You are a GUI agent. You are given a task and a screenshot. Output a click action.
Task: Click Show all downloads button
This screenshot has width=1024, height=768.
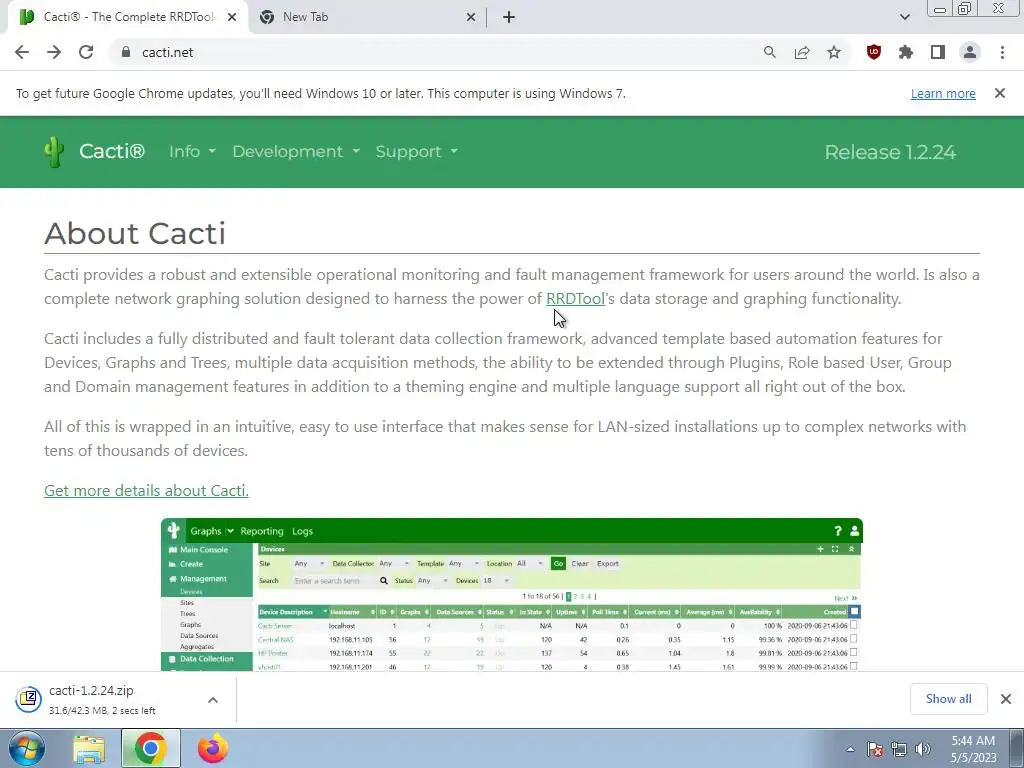pos(948,699)
